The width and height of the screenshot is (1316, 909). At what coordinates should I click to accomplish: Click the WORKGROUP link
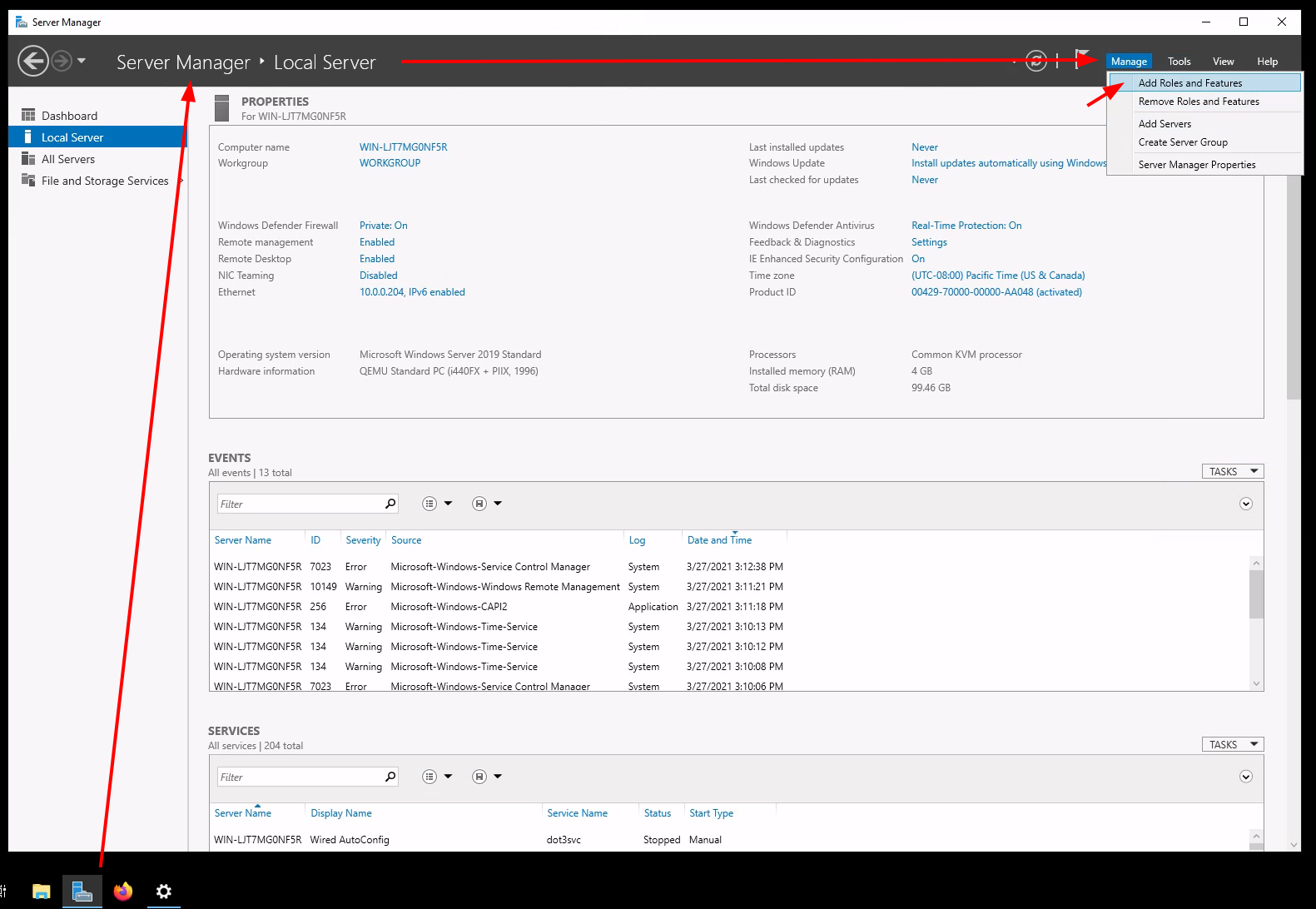pos(390,163)
